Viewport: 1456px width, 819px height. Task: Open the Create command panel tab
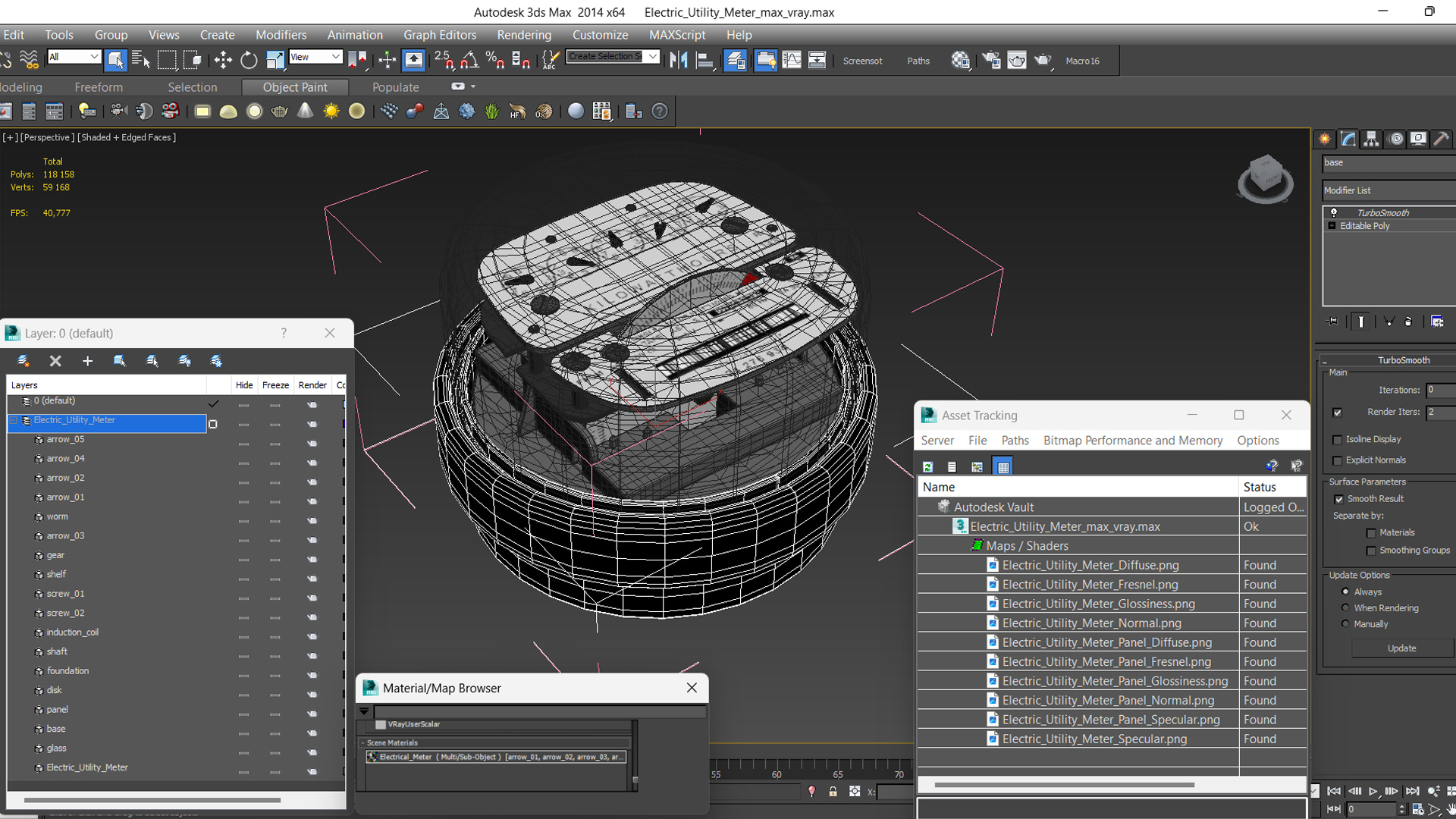point(1325,139)
